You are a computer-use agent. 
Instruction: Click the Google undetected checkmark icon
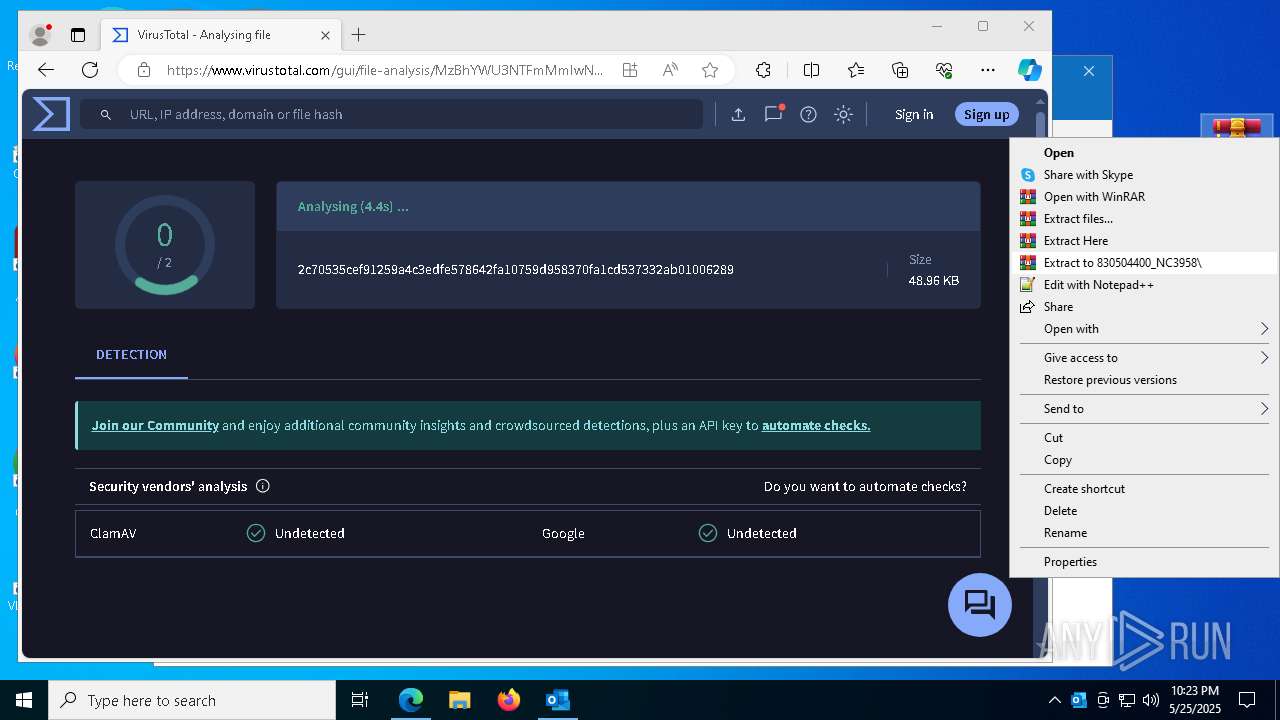pos(708,533)
